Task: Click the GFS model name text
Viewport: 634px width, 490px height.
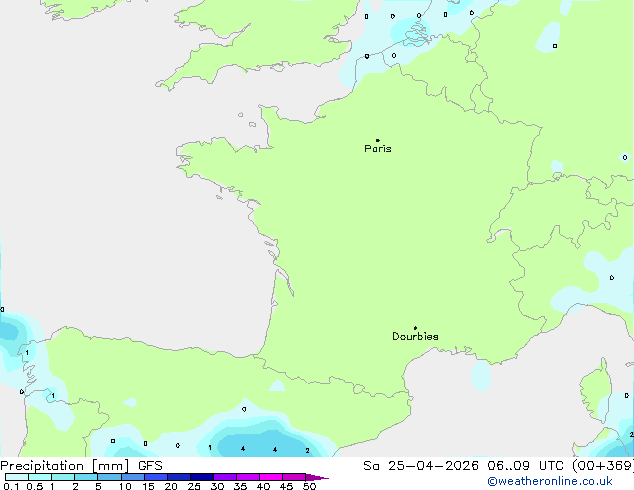Action: pos(150,466)
